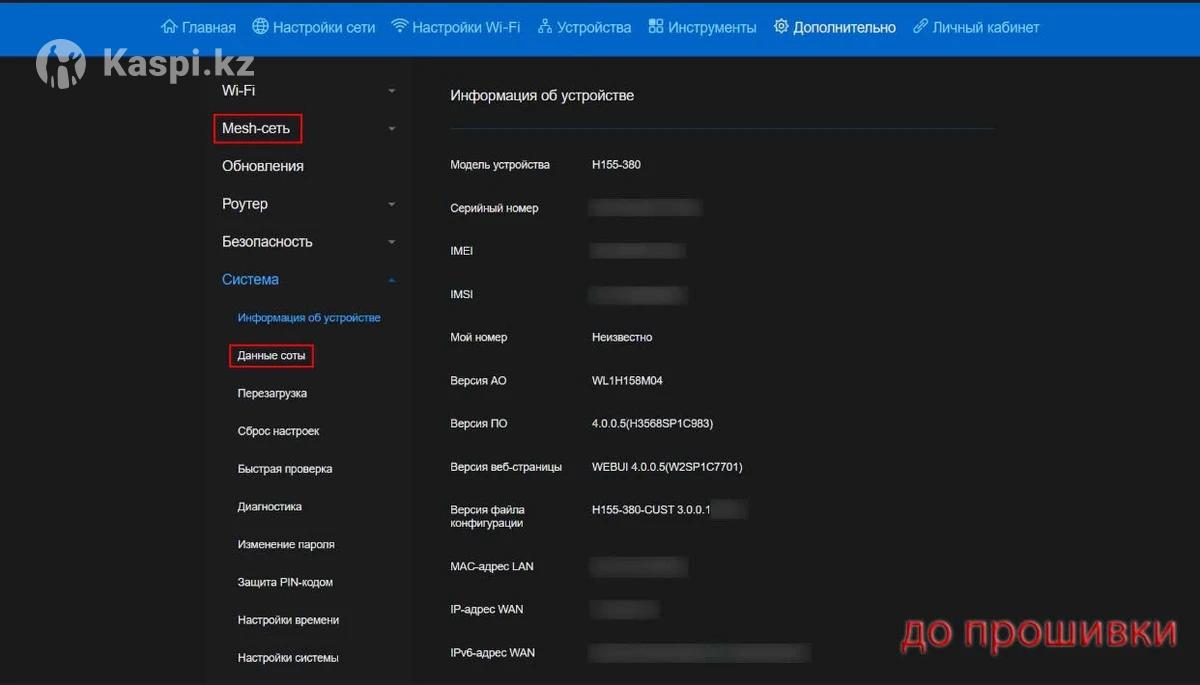This screenshot has width=1200, height=685.
Task: Click the tools grid icon beside Инструменты
Action: 656,27
